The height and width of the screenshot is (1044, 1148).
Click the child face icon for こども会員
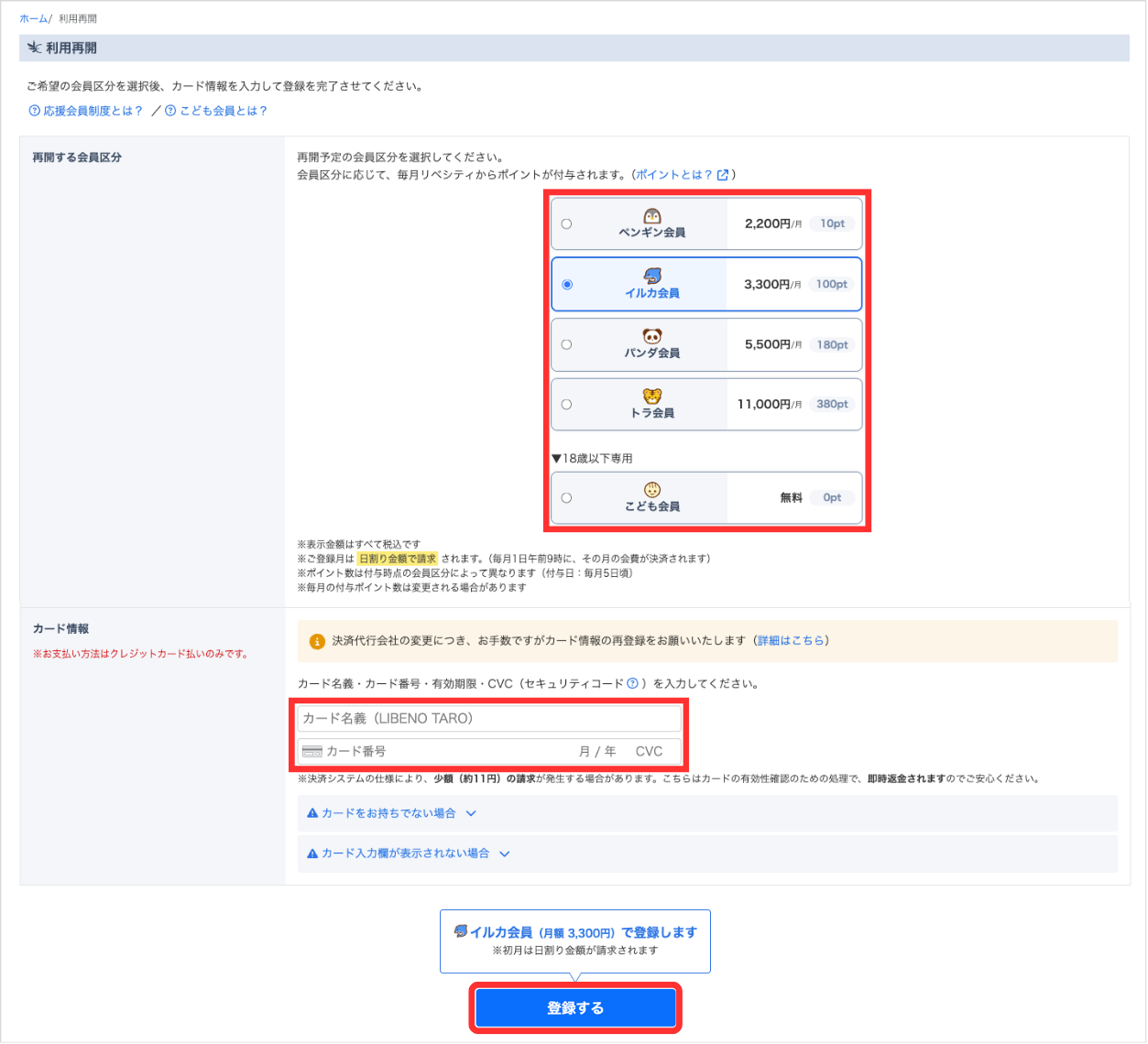pyautogui.click(x=651, y=490)
